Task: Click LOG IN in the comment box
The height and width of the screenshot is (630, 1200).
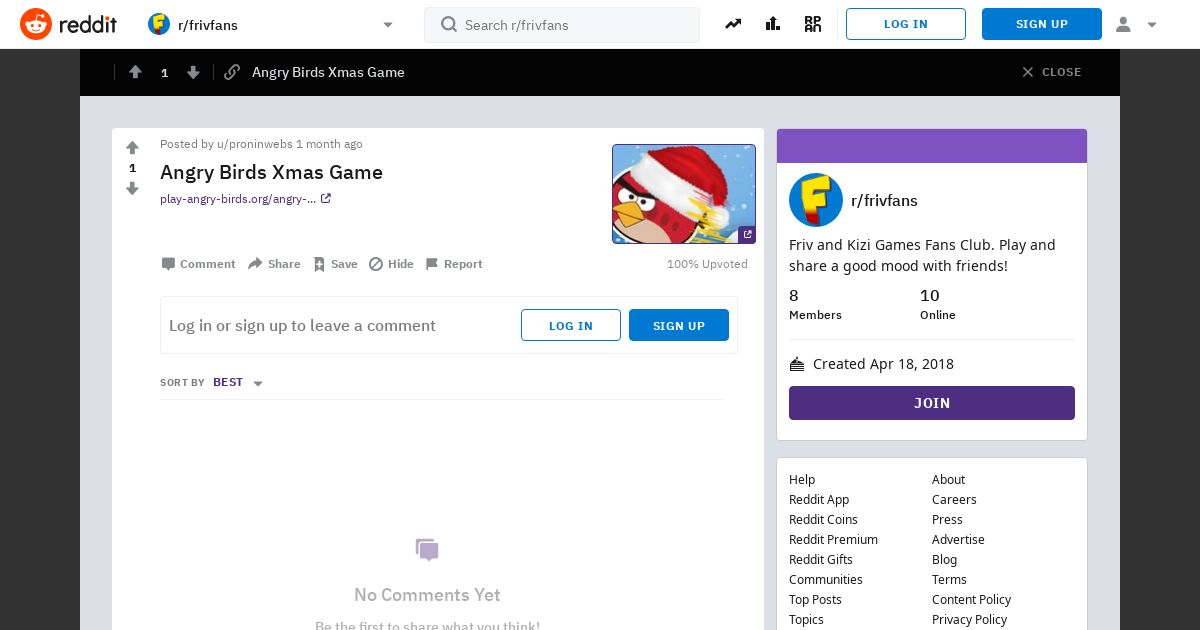Action: 571,325
